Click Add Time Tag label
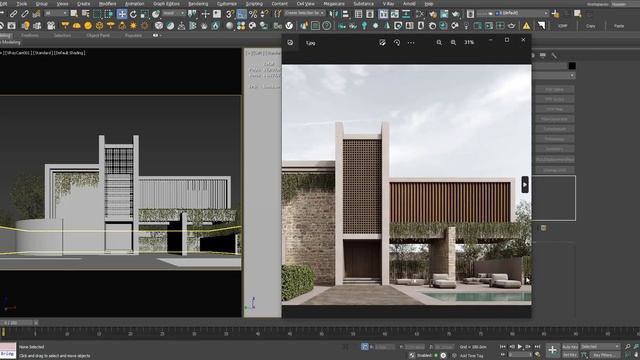The height and width of the screenshot is (360, 640). click(471, 356)
